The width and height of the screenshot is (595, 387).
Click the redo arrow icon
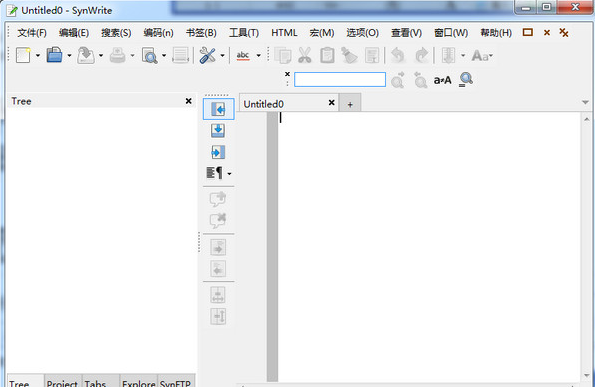(x=421, y=55)
